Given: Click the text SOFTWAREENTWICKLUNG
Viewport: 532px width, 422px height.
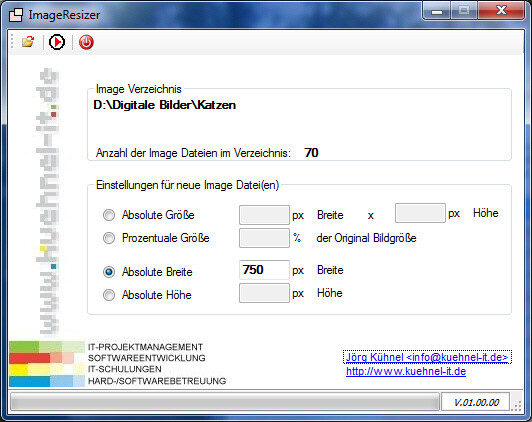Looking at the screenshot, I should (x=147, y=358).
